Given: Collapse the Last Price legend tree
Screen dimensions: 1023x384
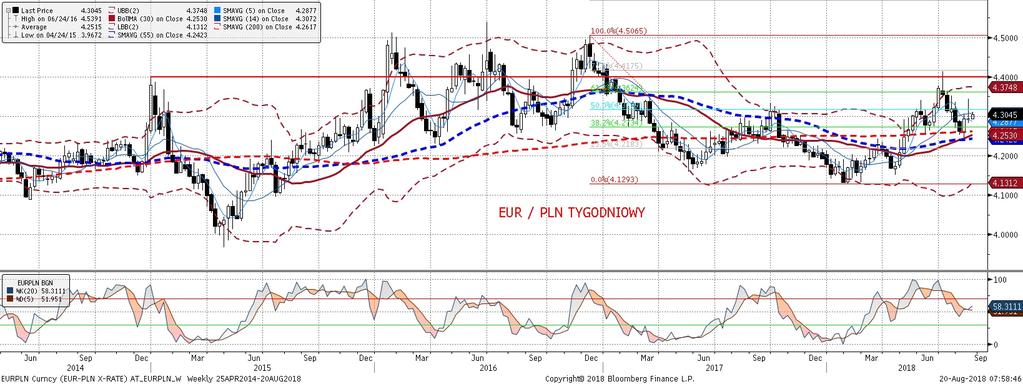Looking at the screenshot, I should (8, 10).
